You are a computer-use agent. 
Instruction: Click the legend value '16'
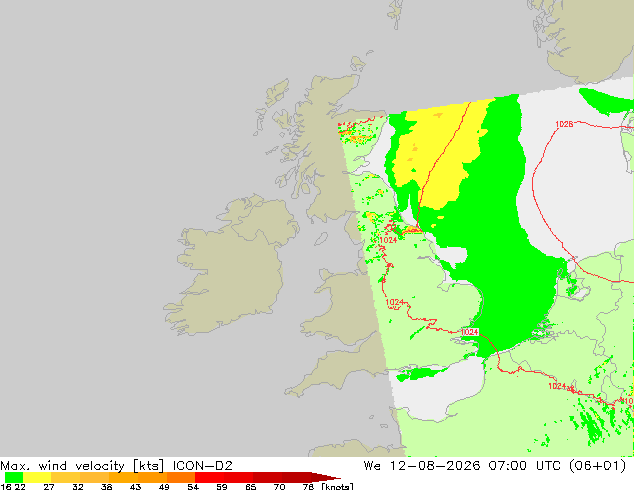6,487
